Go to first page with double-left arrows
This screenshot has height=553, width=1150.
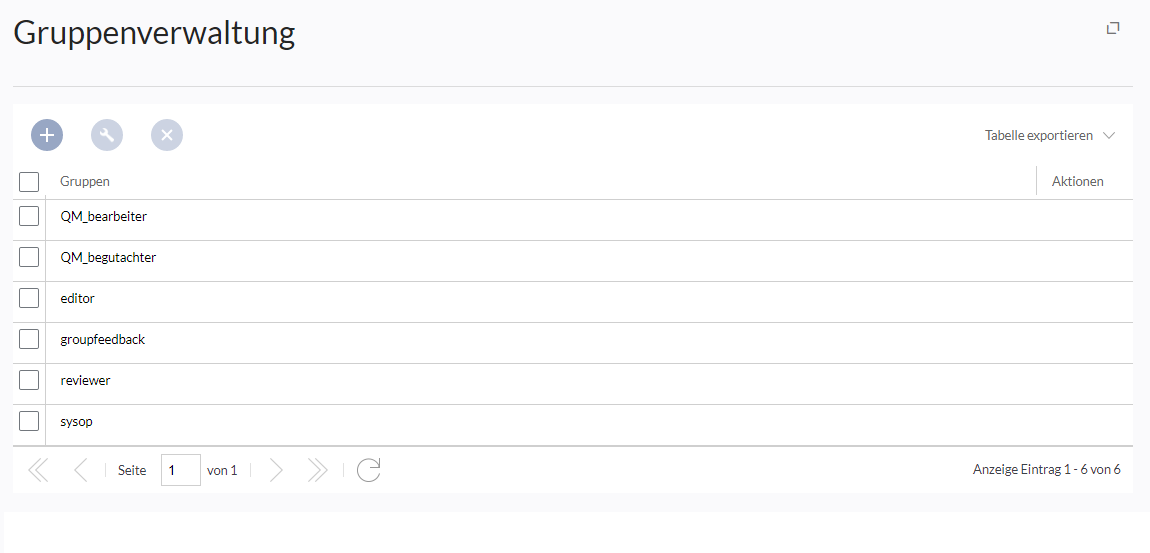coord(38,470)
